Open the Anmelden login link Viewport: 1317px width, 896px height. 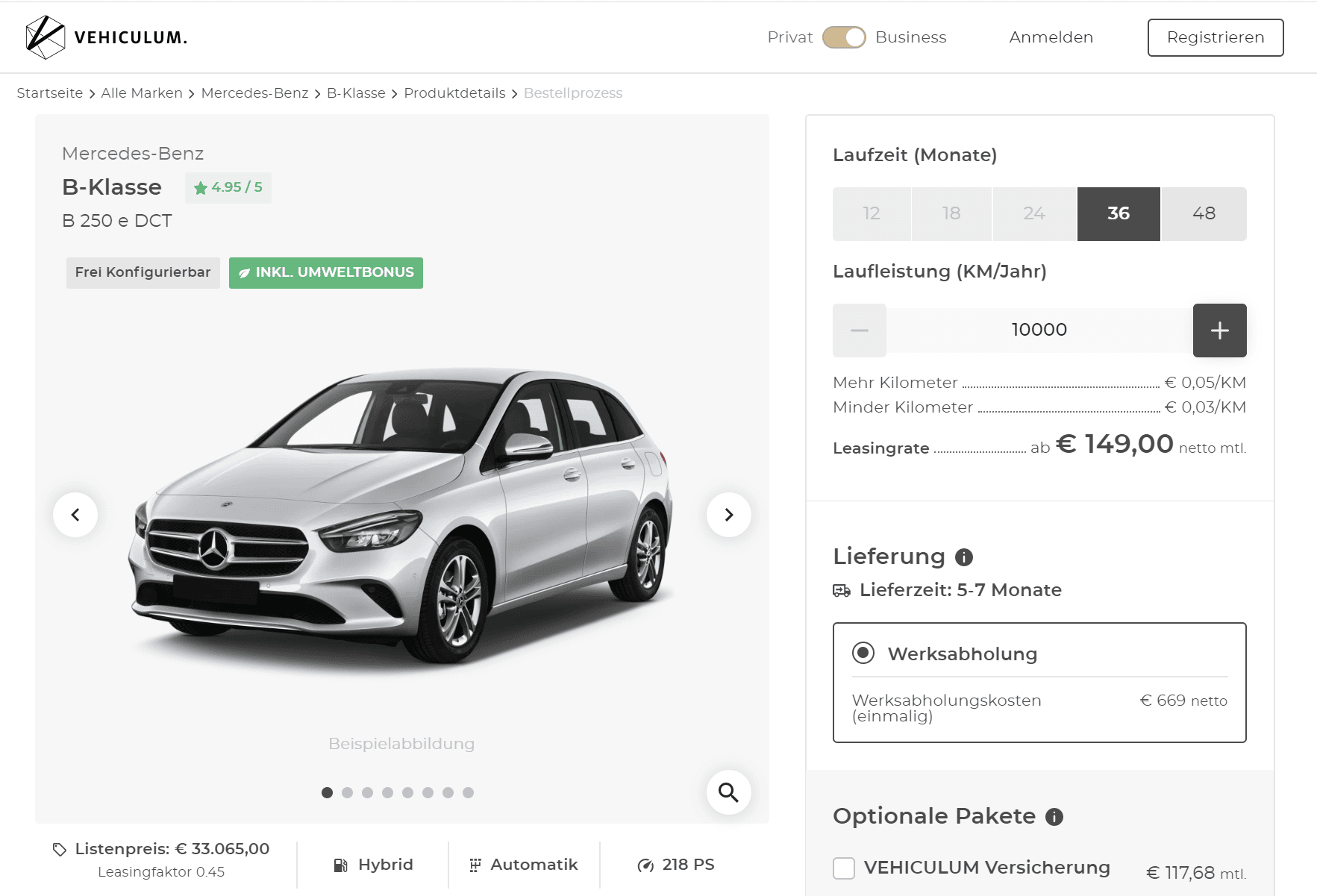1051,37
